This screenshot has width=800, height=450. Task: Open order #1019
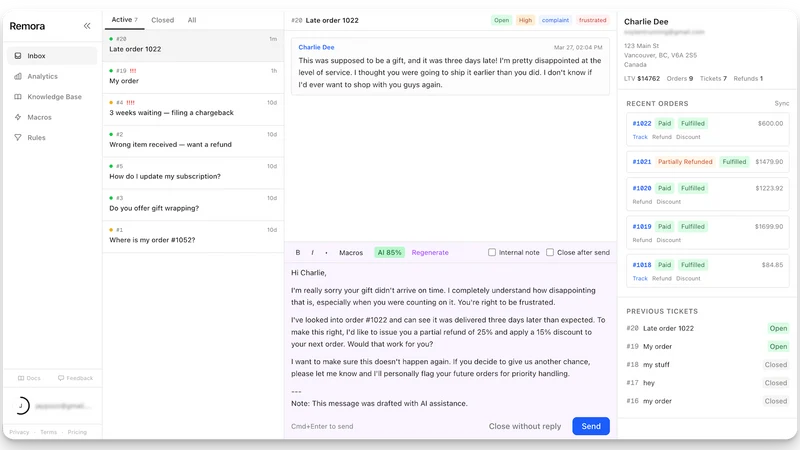tap(642, 227)
